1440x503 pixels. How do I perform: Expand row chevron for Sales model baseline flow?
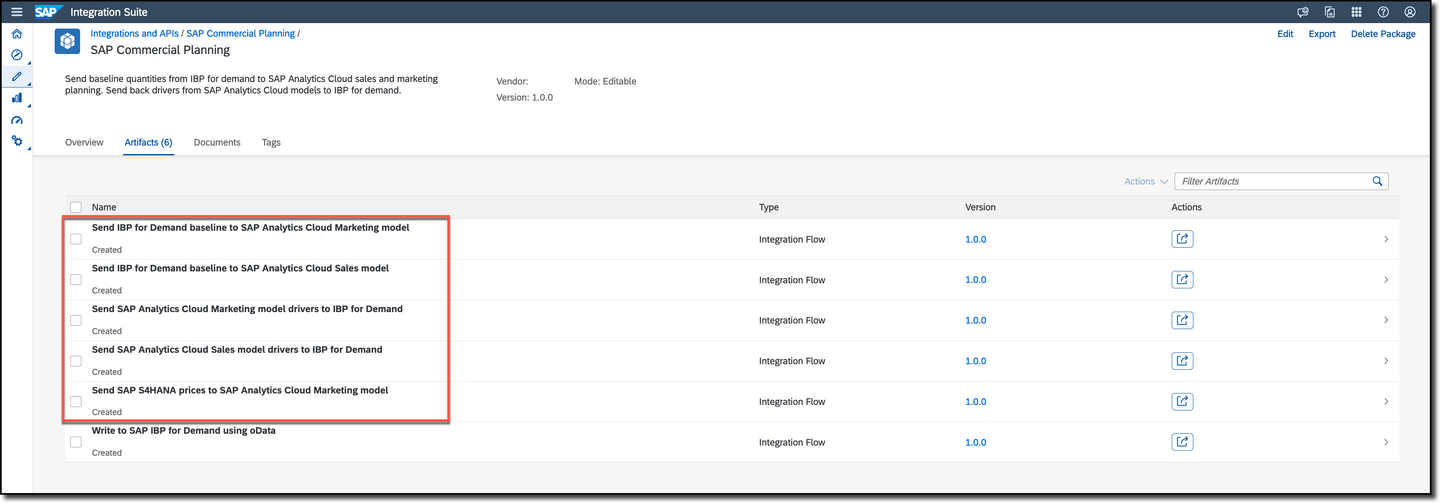tap(1386, 280)
